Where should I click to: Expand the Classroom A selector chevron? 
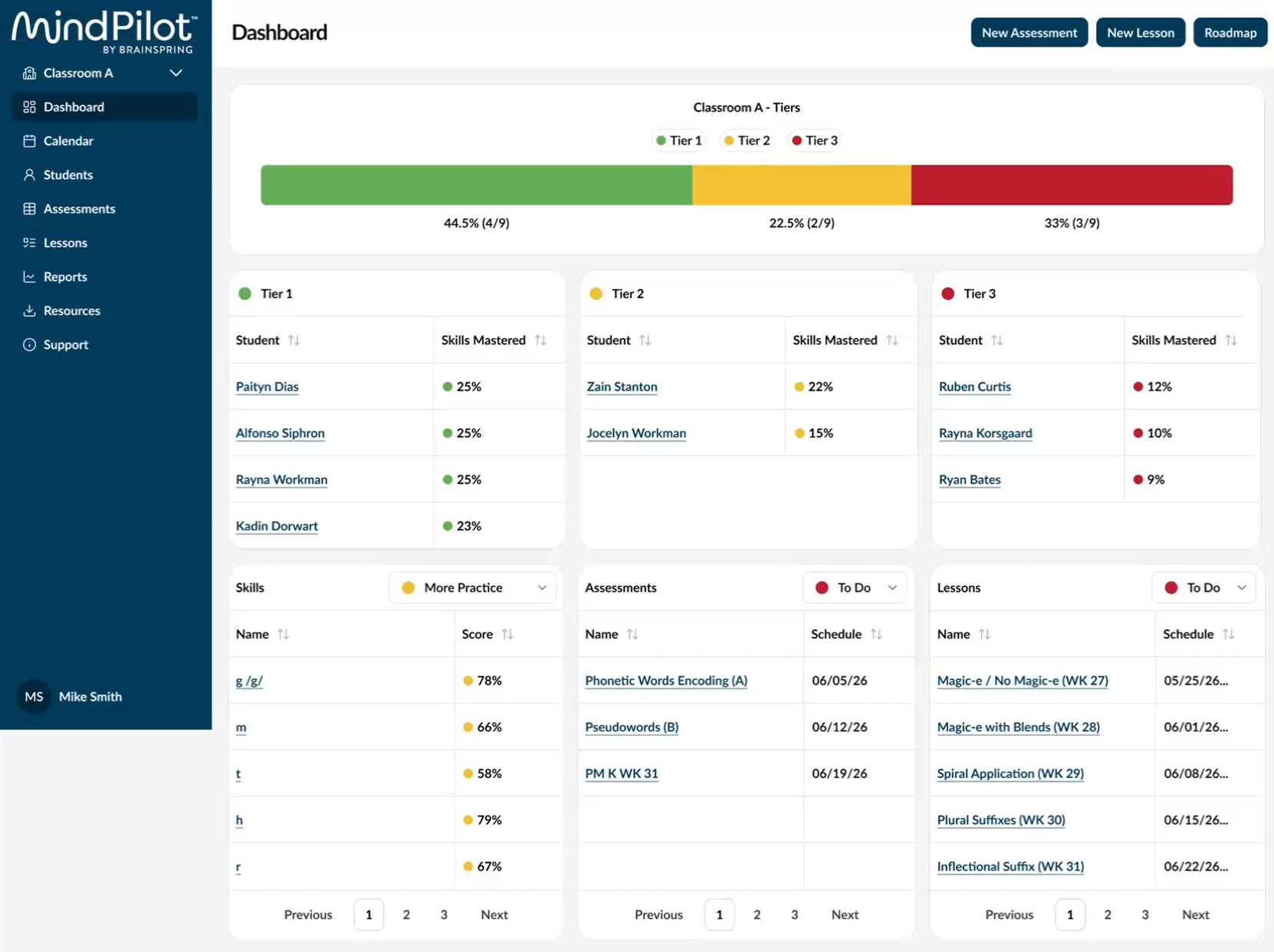(176, 73)
